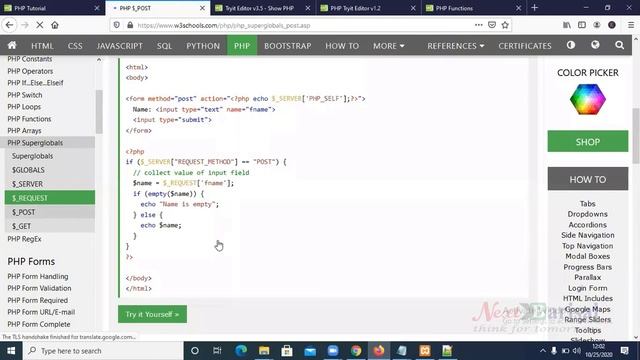Save page to Pocket
The image size is (640, 360).
(x=492, y=25)
